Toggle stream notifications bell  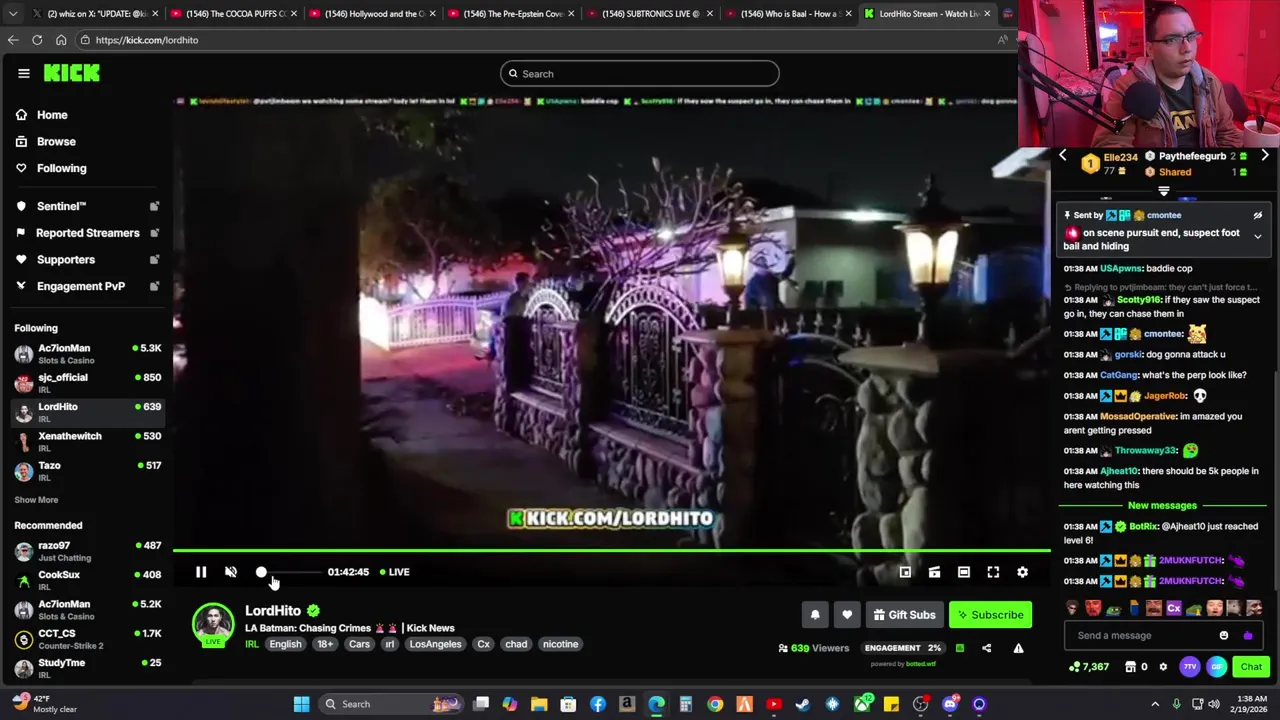pos(815,615)
